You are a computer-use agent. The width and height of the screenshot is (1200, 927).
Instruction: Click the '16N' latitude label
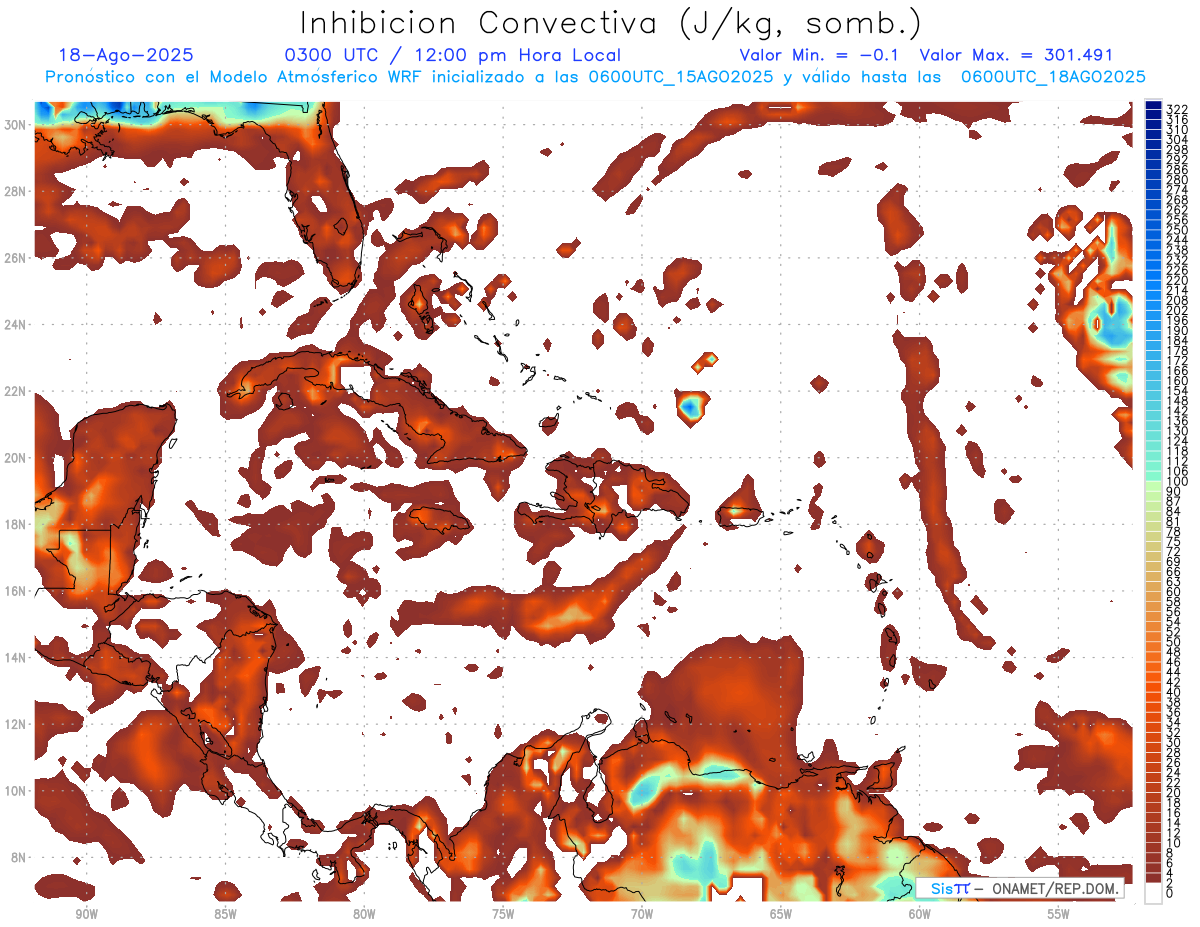16,591
